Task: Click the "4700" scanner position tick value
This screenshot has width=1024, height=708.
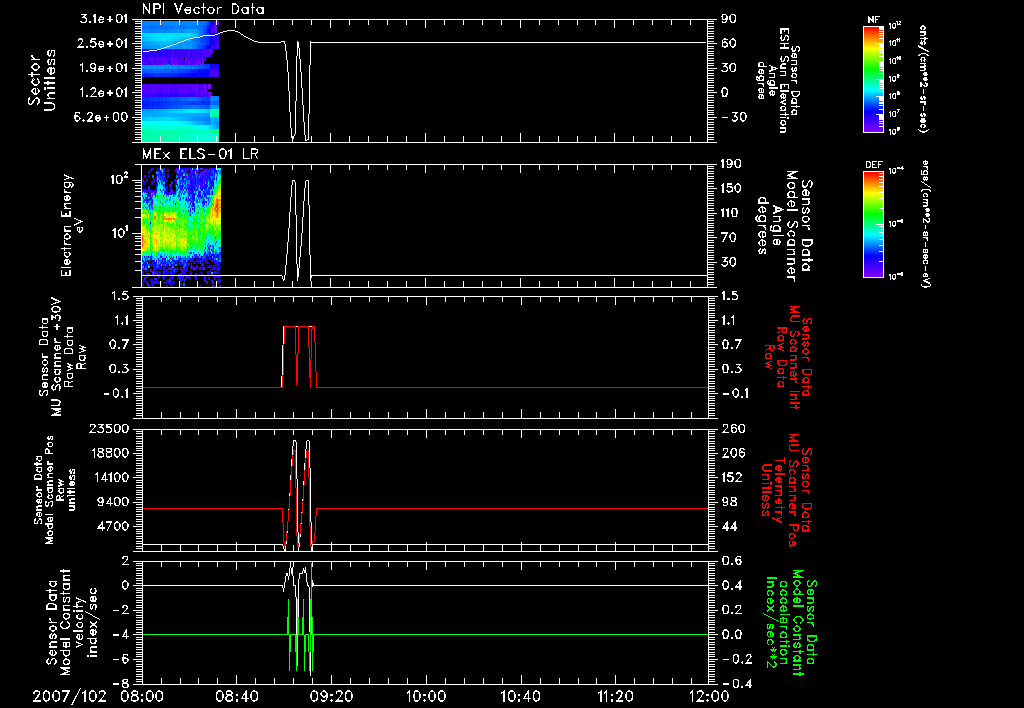Action: pos(115,526)
